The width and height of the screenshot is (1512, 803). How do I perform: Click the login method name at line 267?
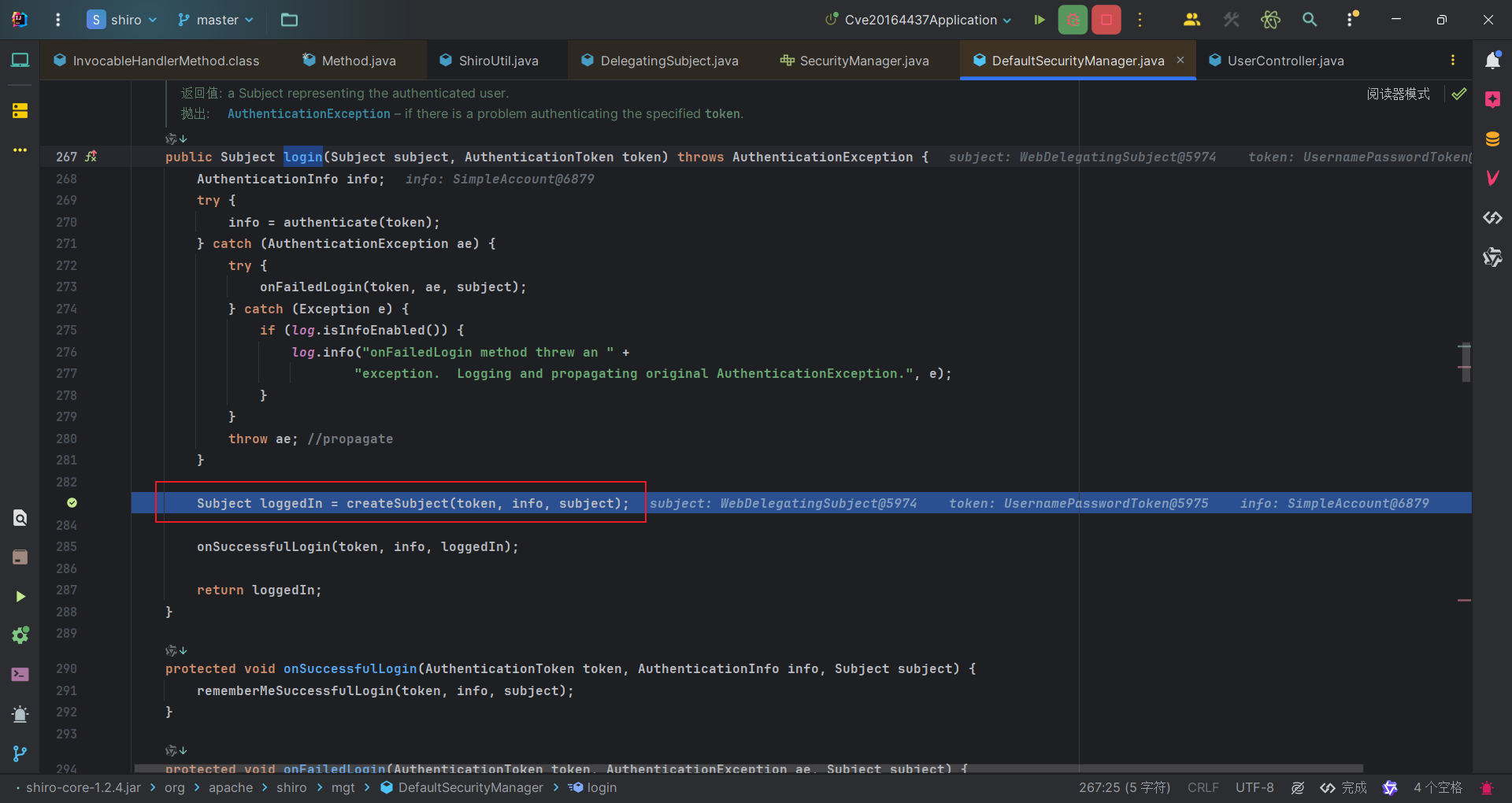(x=303, y=157)
